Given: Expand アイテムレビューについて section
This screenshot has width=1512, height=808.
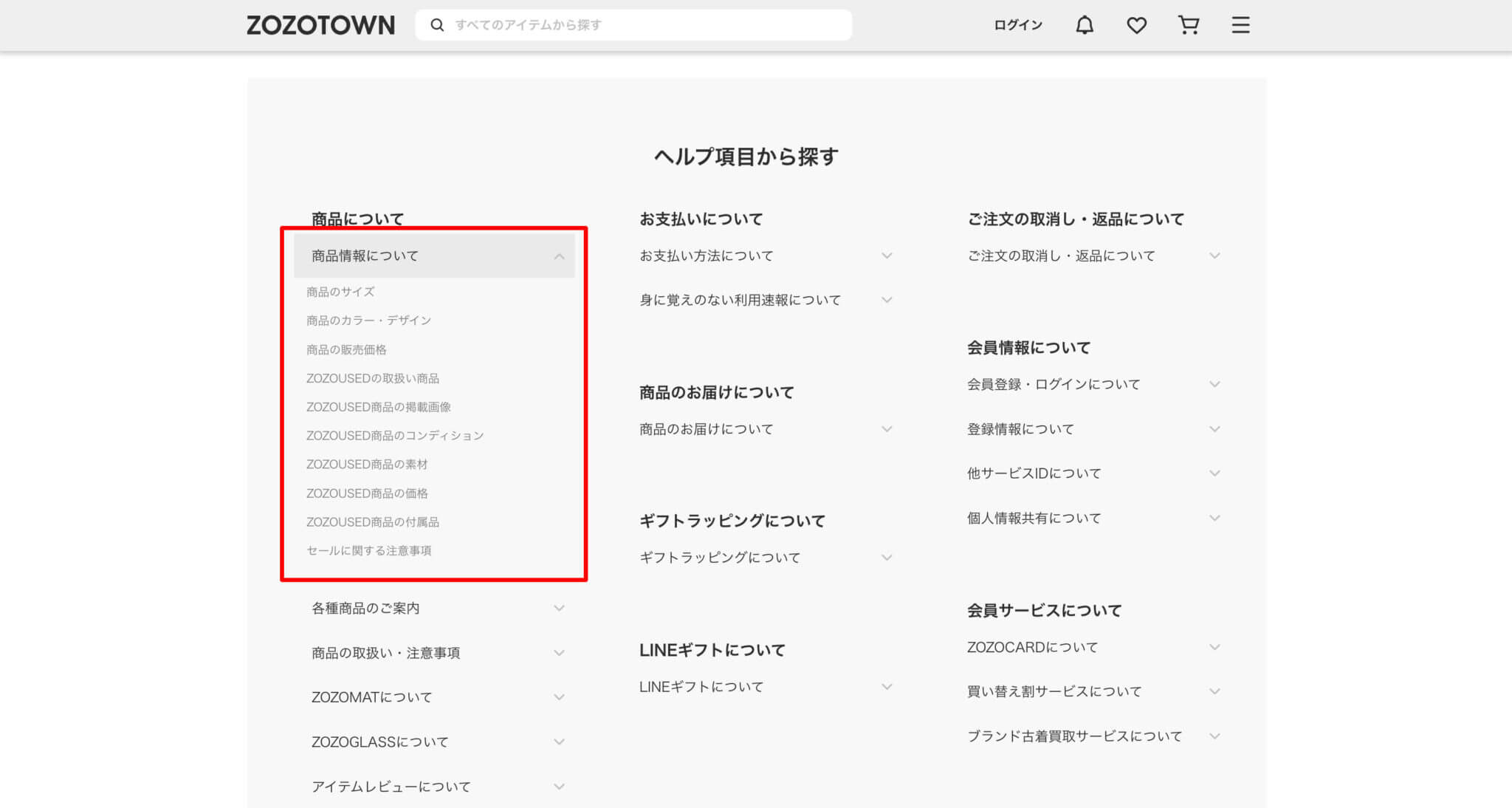Looking at the screenshot, I should pyautogui.click(x=434, y=787).
